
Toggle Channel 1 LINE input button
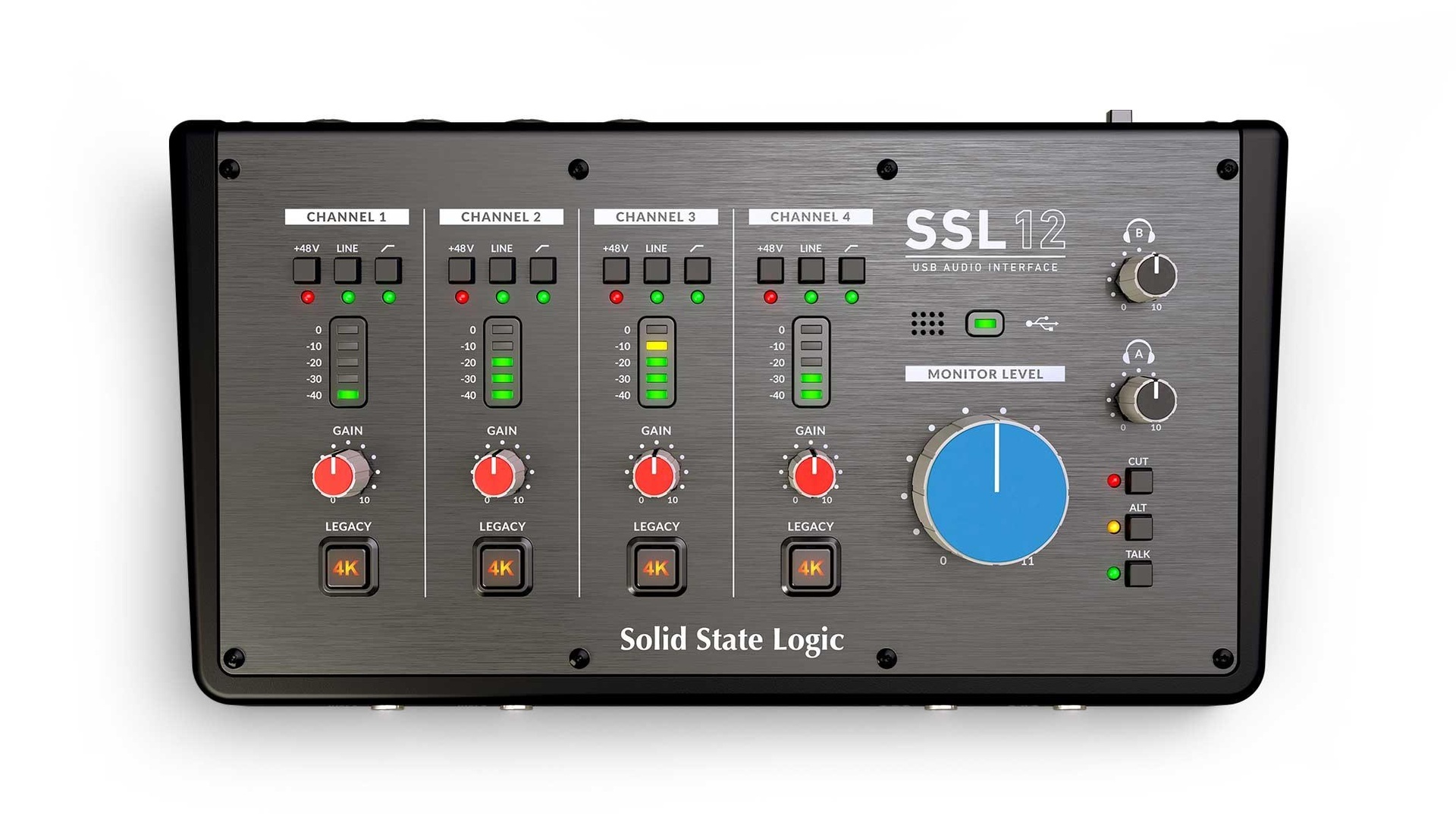point(347,271)
